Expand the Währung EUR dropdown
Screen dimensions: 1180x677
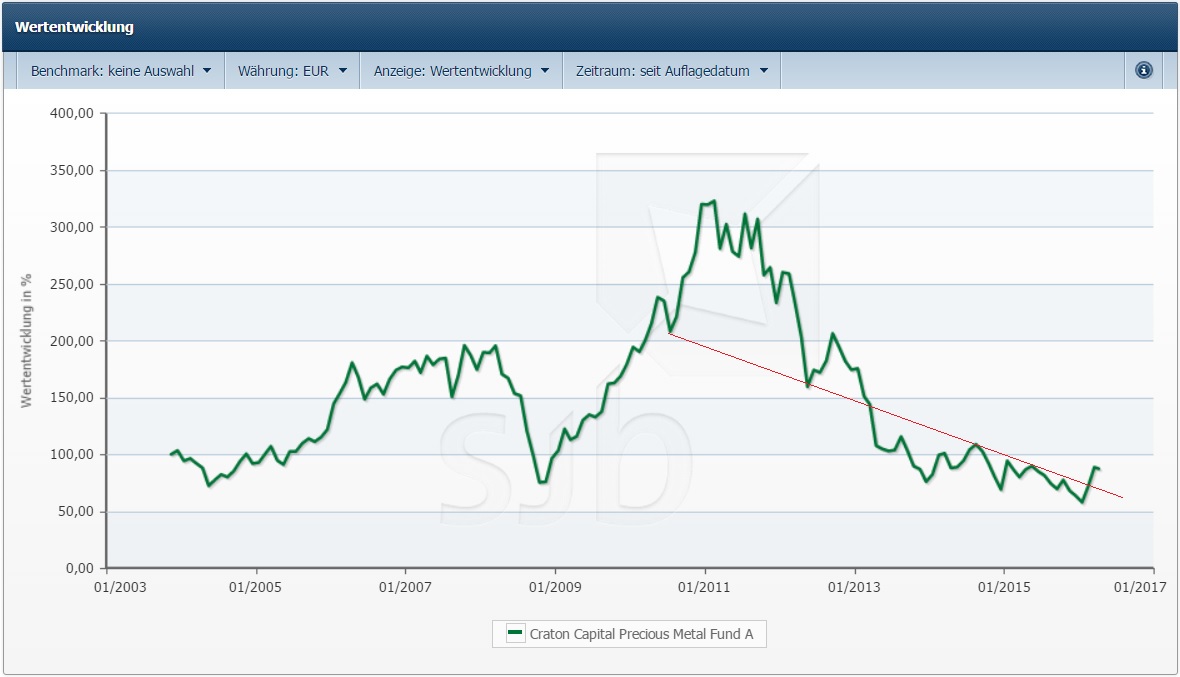tap(292, 71)
